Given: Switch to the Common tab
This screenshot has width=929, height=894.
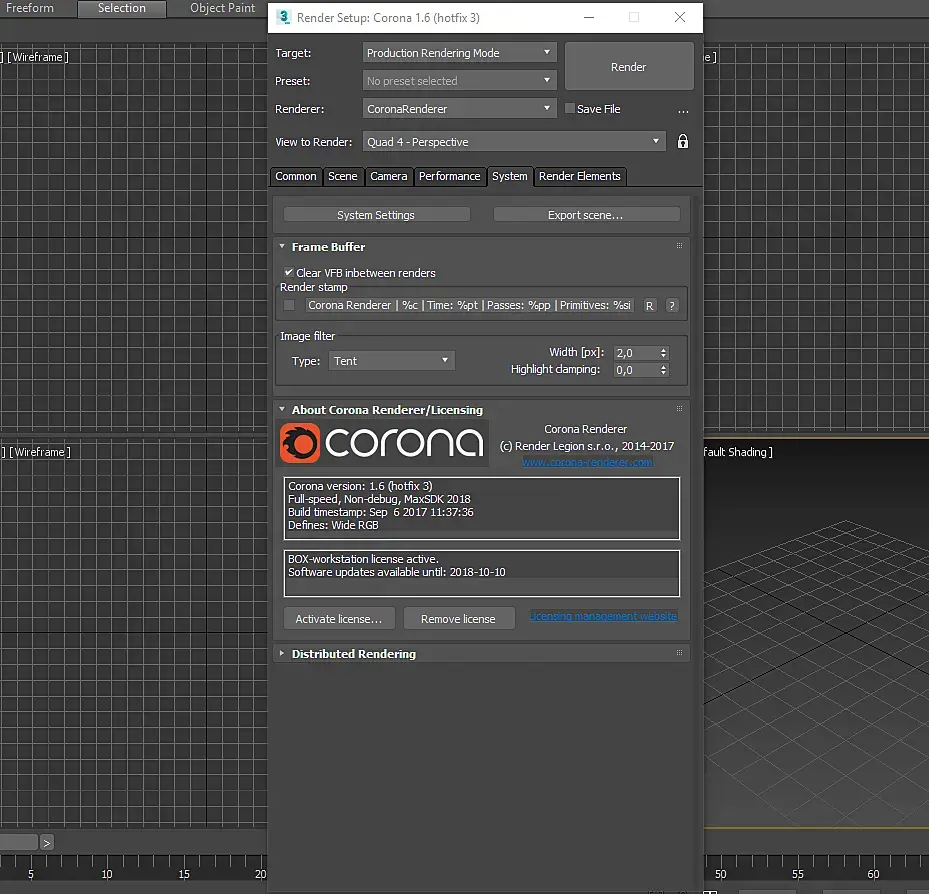Looking at the screenshot, I should pyautogui.click(x=296, y=177).
